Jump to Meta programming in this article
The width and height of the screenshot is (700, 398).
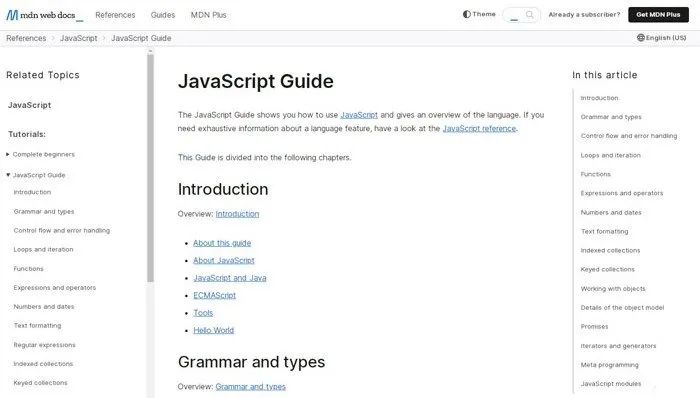tap(609, 365)
